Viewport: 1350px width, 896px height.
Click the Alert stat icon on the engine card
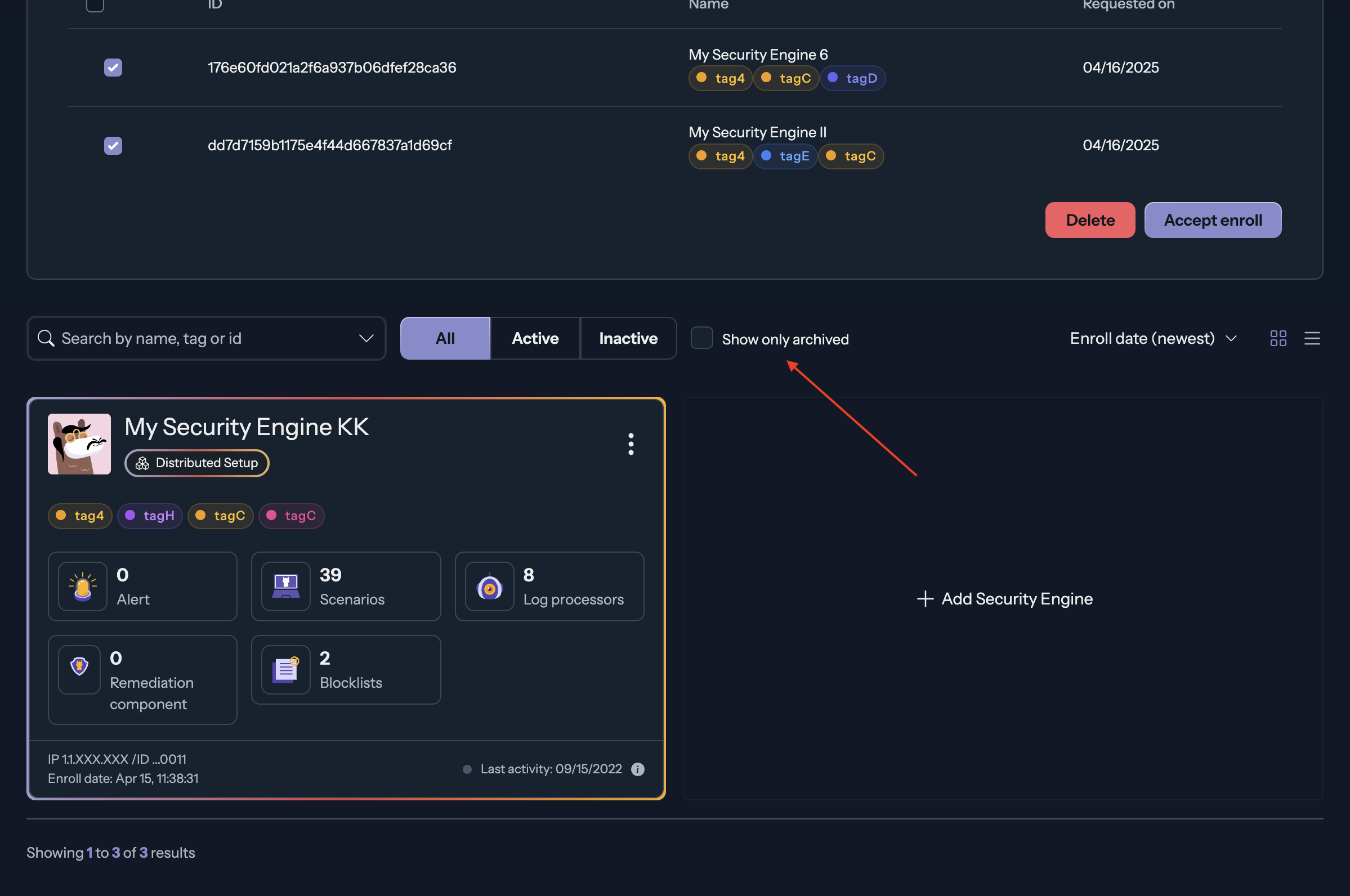pos(82,586)
